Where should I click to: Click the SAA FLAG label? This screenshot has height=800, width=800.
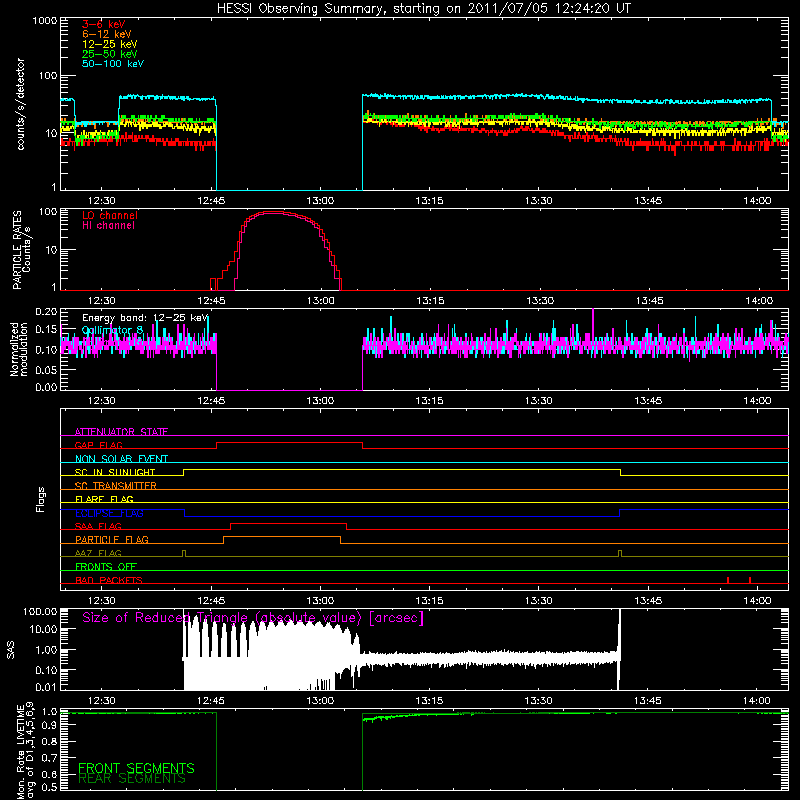tap(98, 526)
